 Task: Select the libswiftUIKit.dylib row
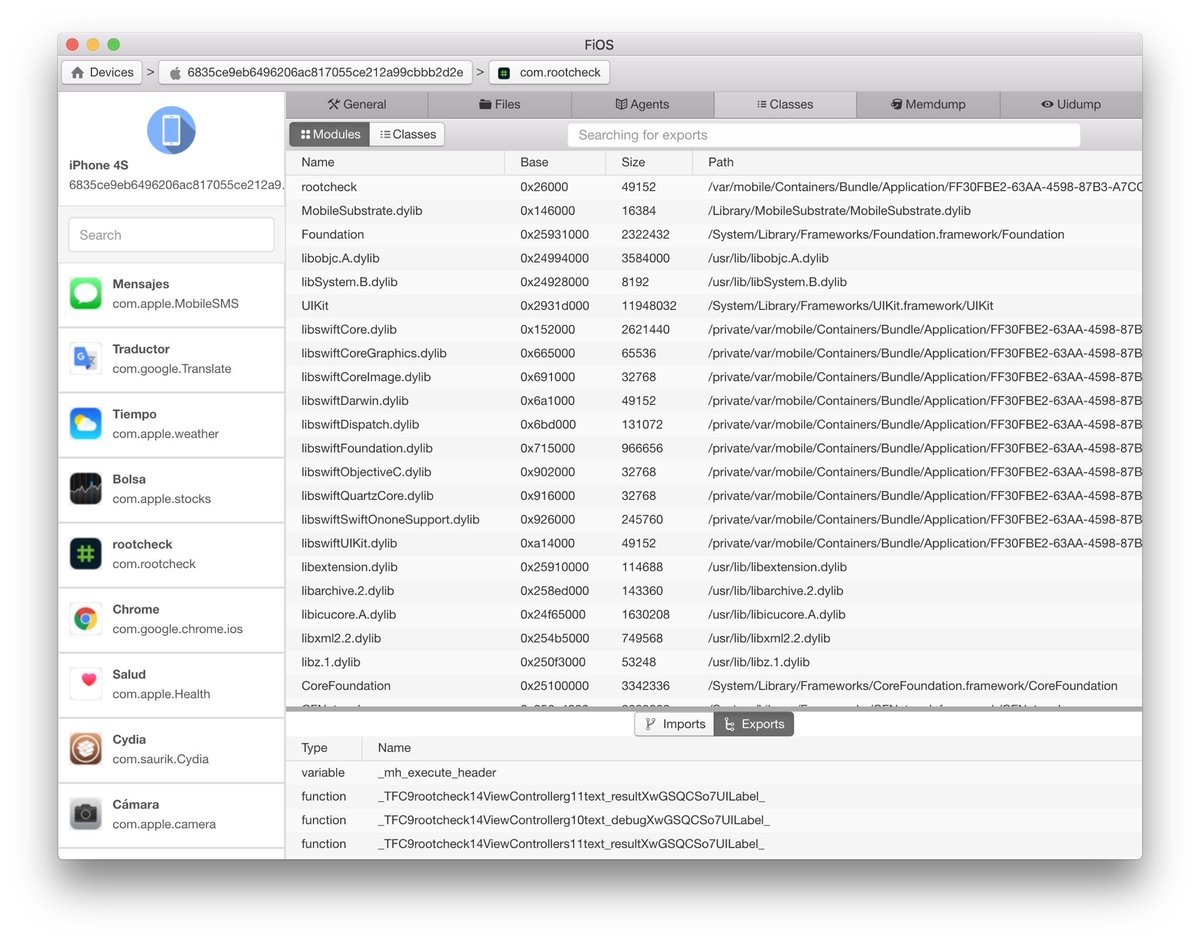[x=714, y=543]
